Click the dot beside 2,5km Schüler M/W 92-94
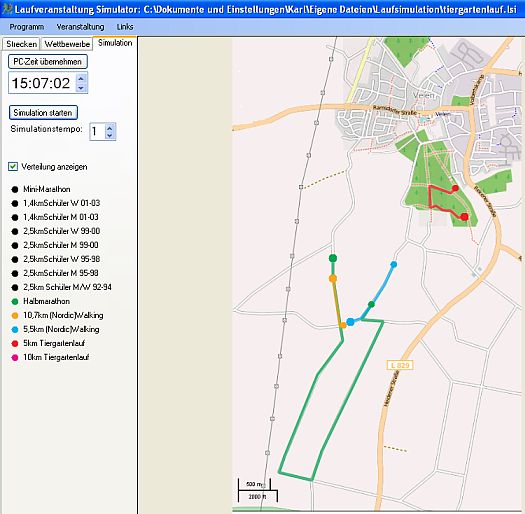Viewport: 525px width, 514px height. click(x=15, y=287)
